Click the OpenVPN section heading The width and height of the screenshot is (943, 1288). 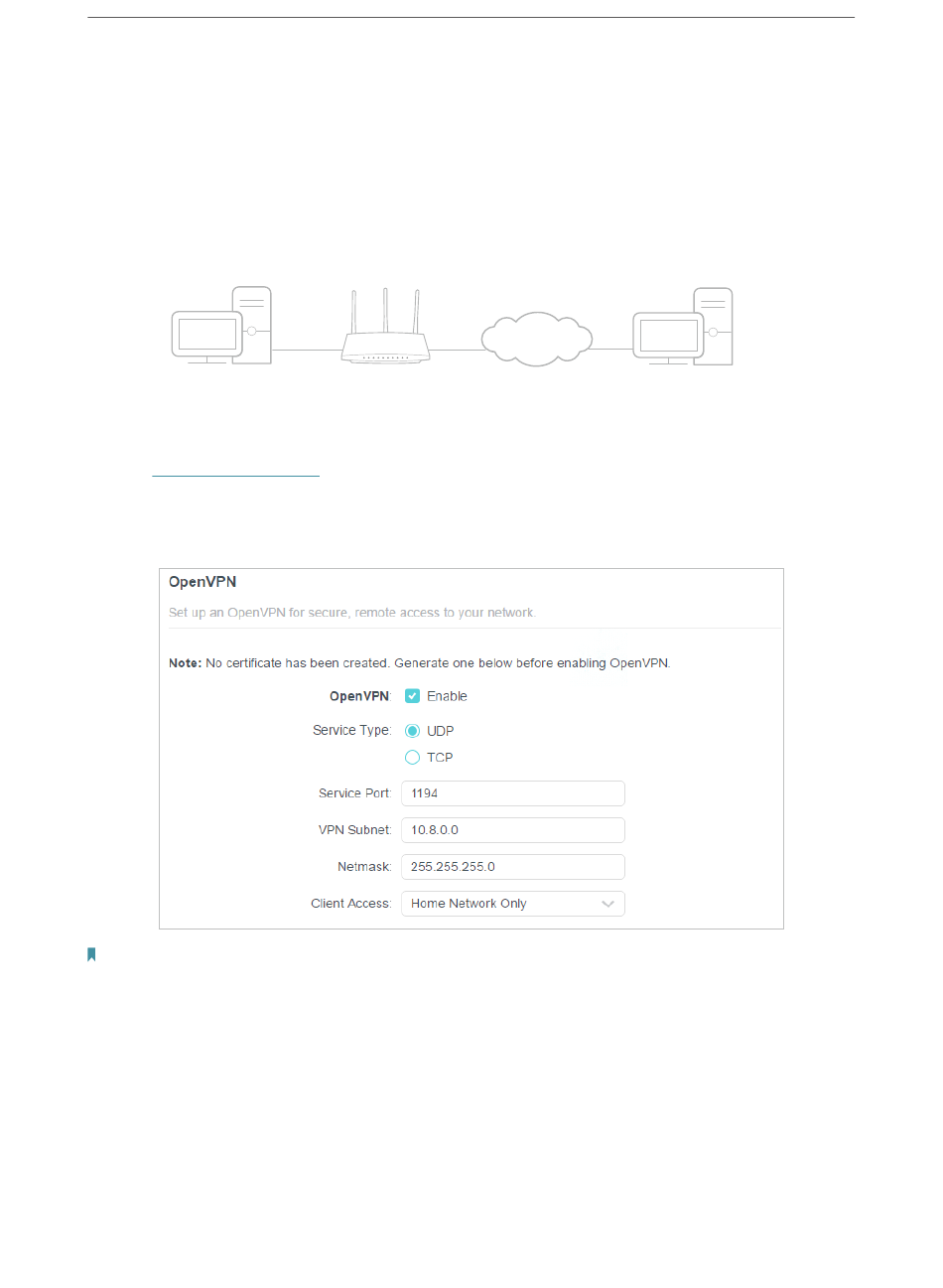point(202,582)
